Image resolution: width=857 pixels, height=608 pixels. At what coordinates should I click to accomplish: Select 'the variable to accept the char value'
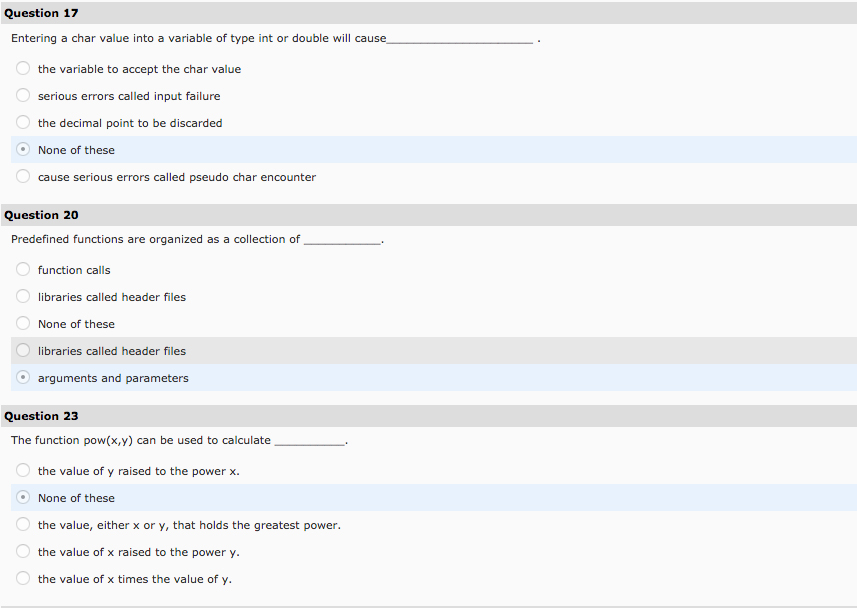coord(22,68)
